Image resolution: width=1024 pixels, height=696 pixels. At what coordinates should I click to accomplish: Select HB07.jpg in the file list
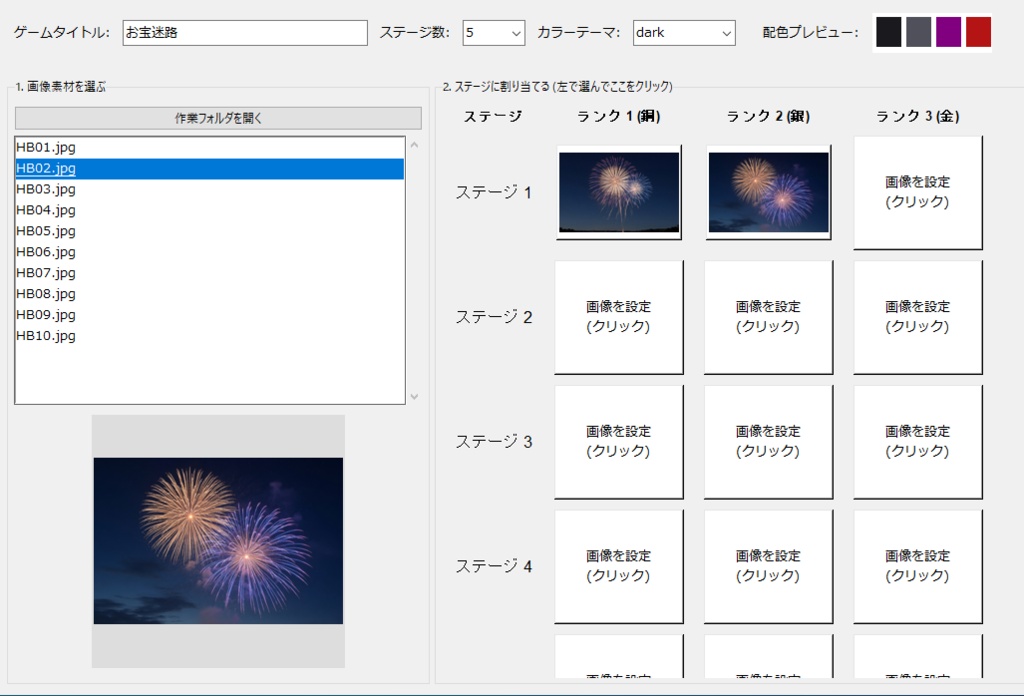210,273
